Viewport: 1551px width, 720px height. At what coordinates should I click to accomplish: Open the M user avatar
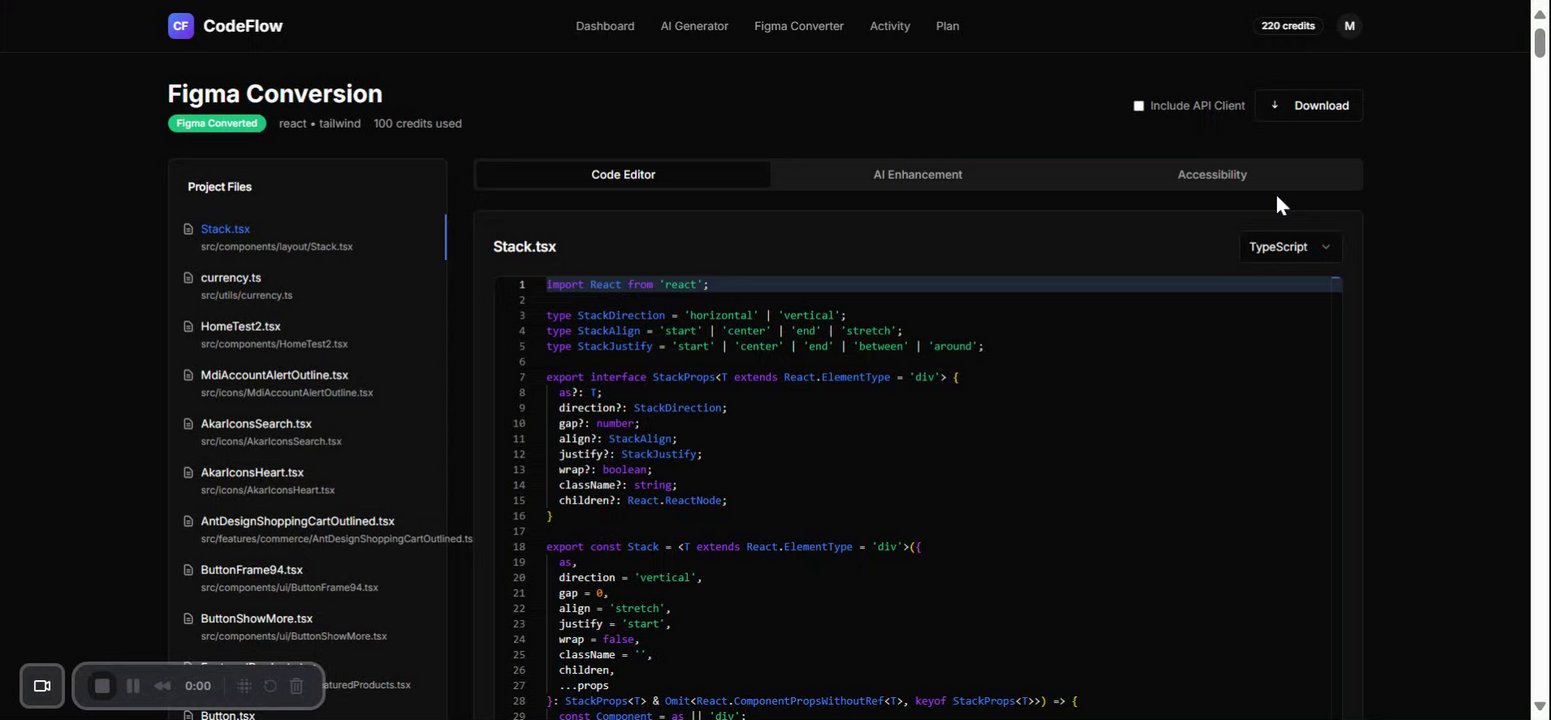1349,26
